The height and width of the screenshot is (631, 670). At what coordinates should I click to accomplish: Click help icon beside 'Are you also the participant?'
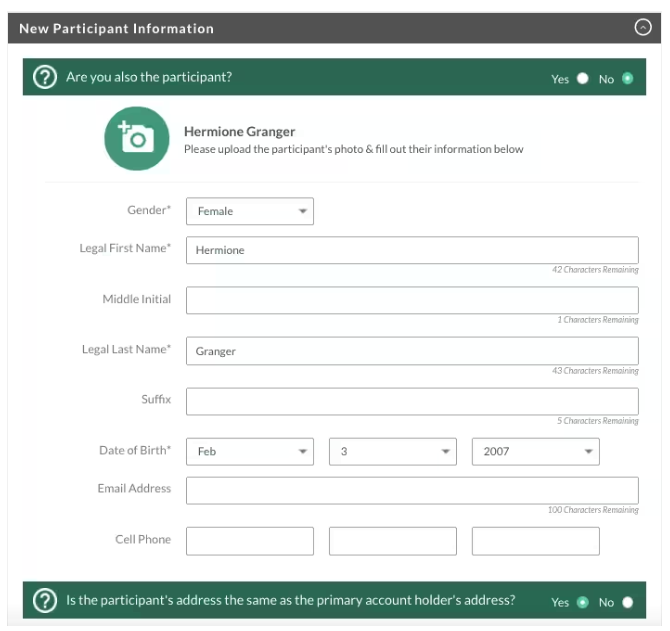[x=45, y=77]
